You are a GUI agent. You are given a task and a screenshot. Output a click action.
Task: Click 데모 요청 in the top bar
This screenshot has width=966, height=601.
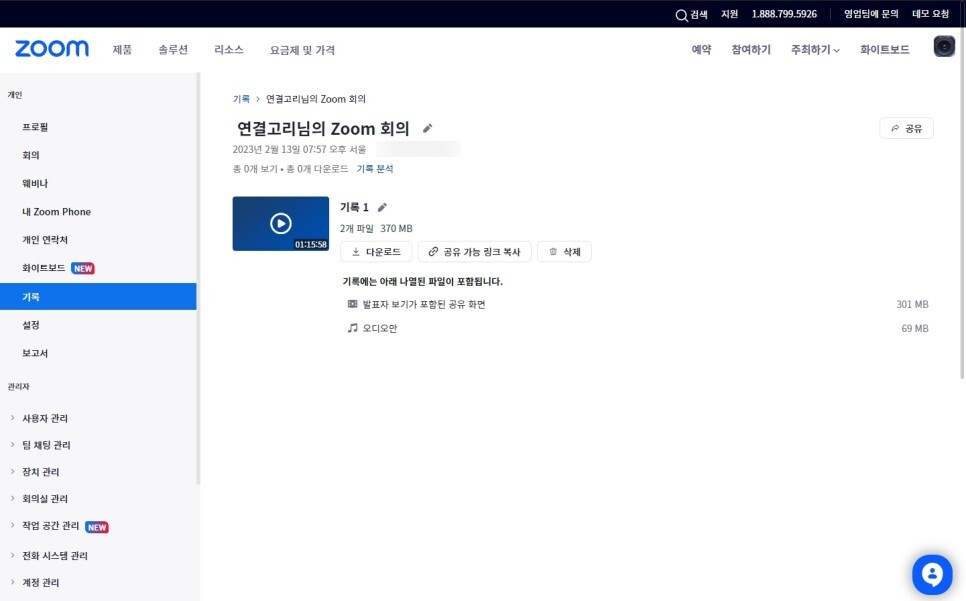pyautogui.click(x=930, y=14)
